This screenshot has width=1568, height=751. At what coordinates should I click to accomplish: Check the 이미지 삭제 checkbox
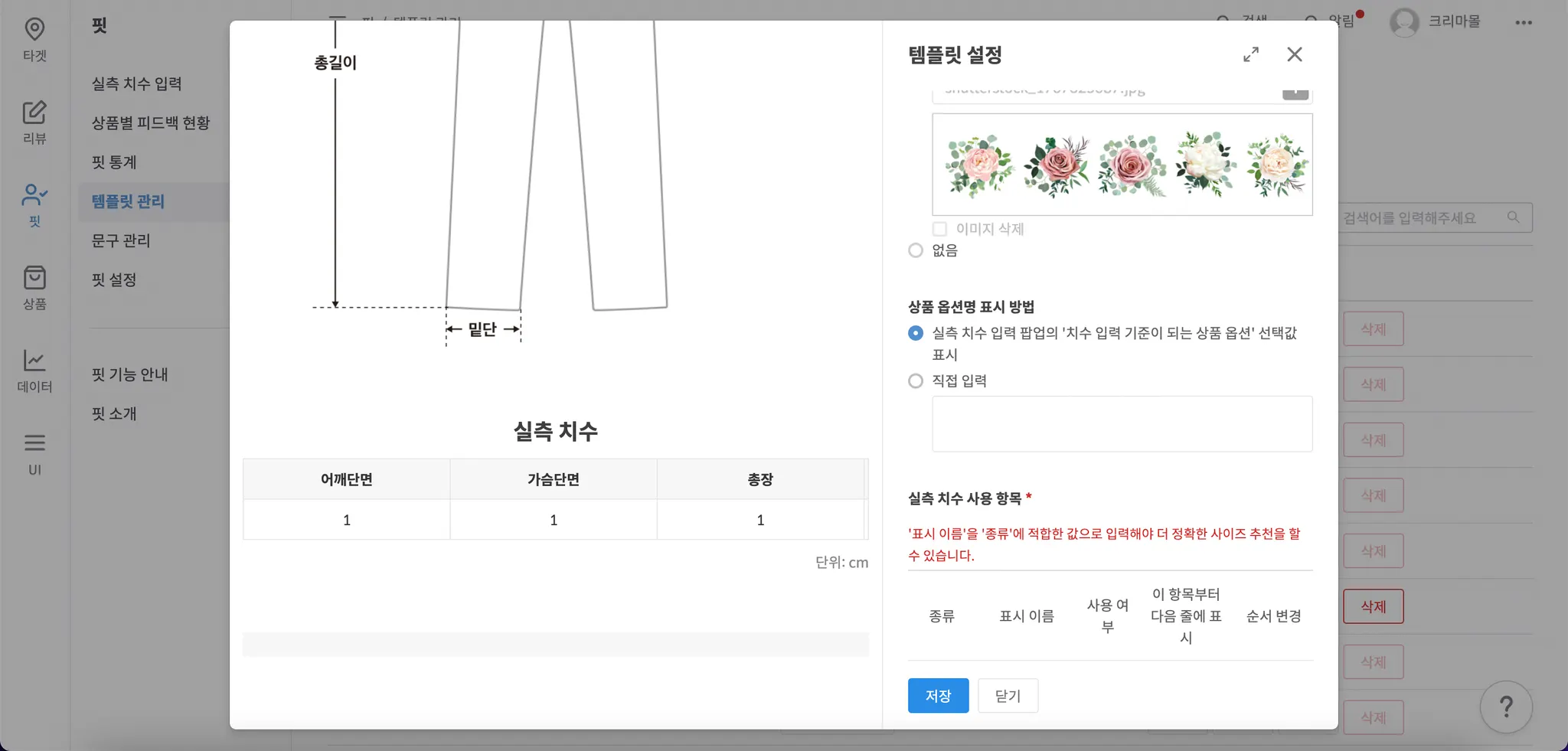pos(939,229)
